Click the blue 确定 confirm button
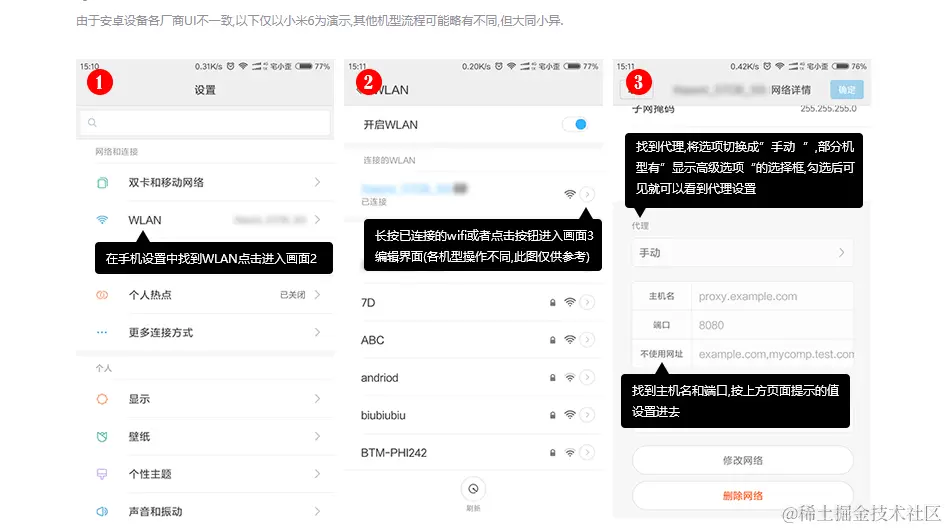 tap(846, 89)
